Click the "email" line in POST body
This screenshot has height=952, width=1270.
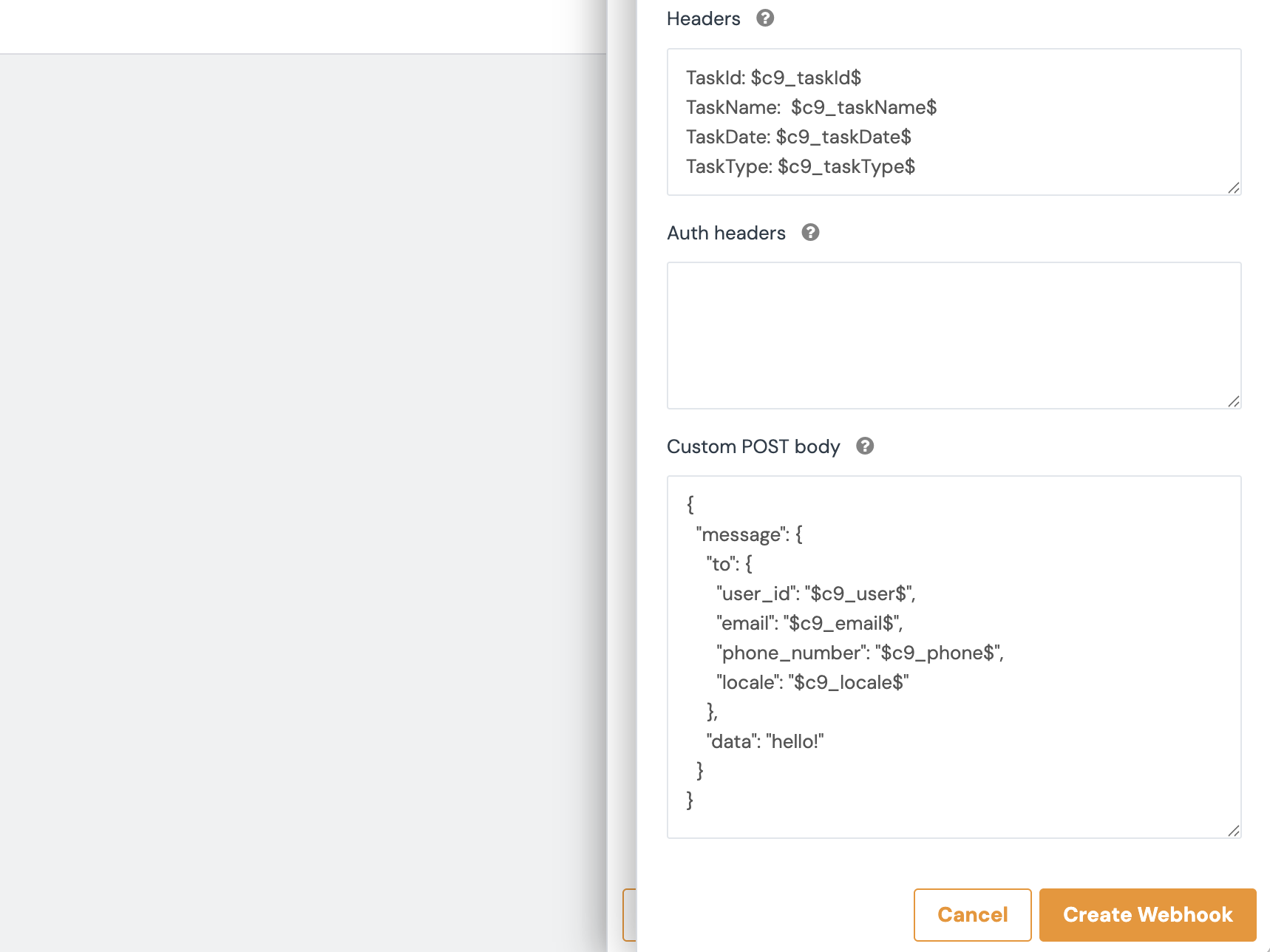(809, 624)
